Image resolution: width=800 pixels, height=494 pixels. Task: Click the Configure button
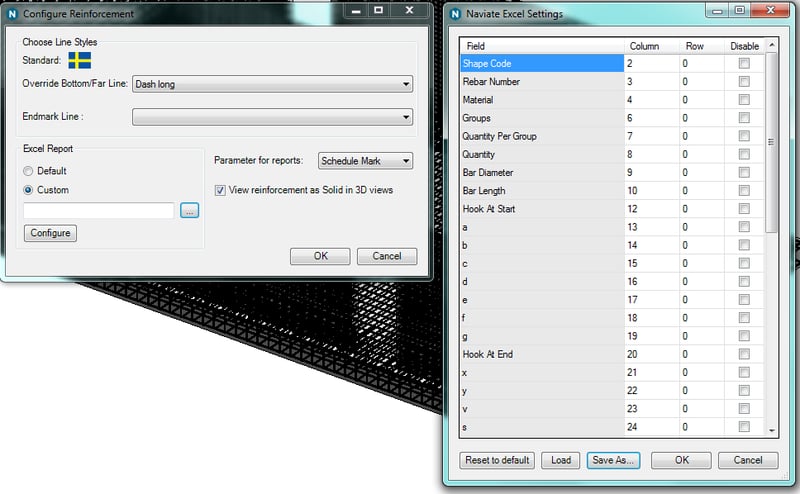coord(50,233)
